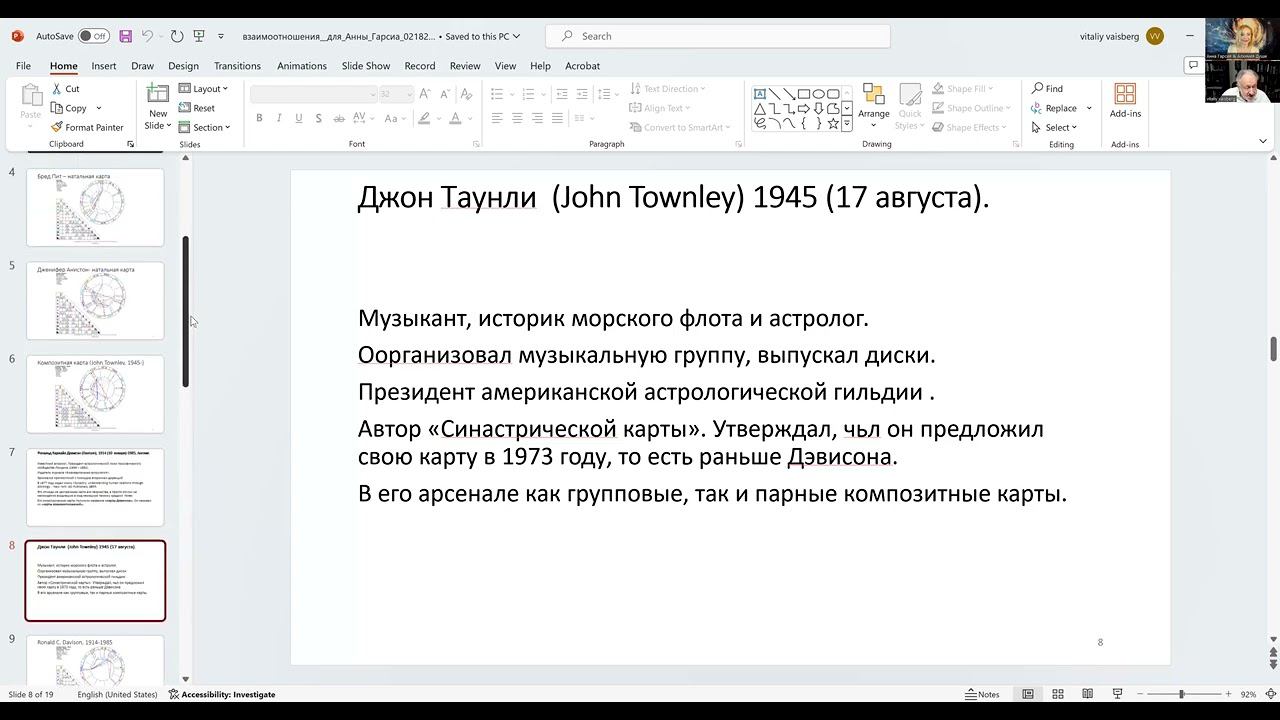
Task: Click the main editor vertical scrollbar thumb
Action: [1273, 350]
